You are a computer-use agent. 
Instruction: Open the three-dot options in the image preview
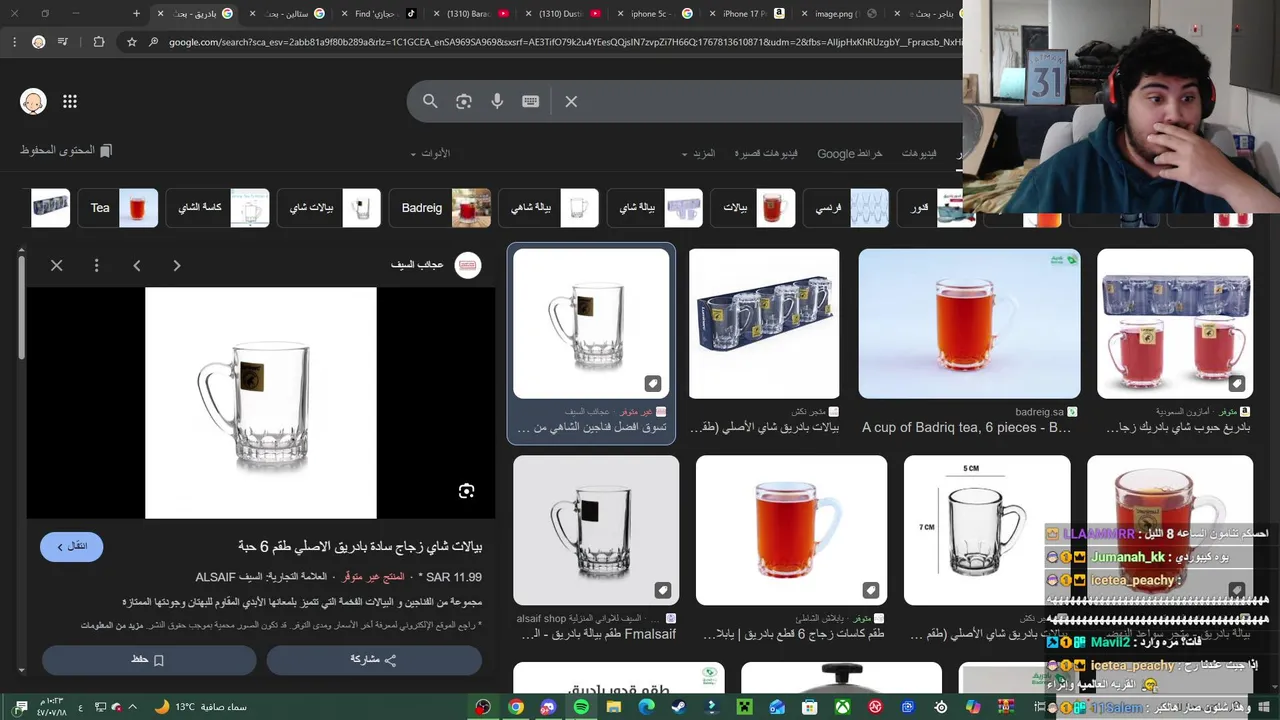pos(97,265)
